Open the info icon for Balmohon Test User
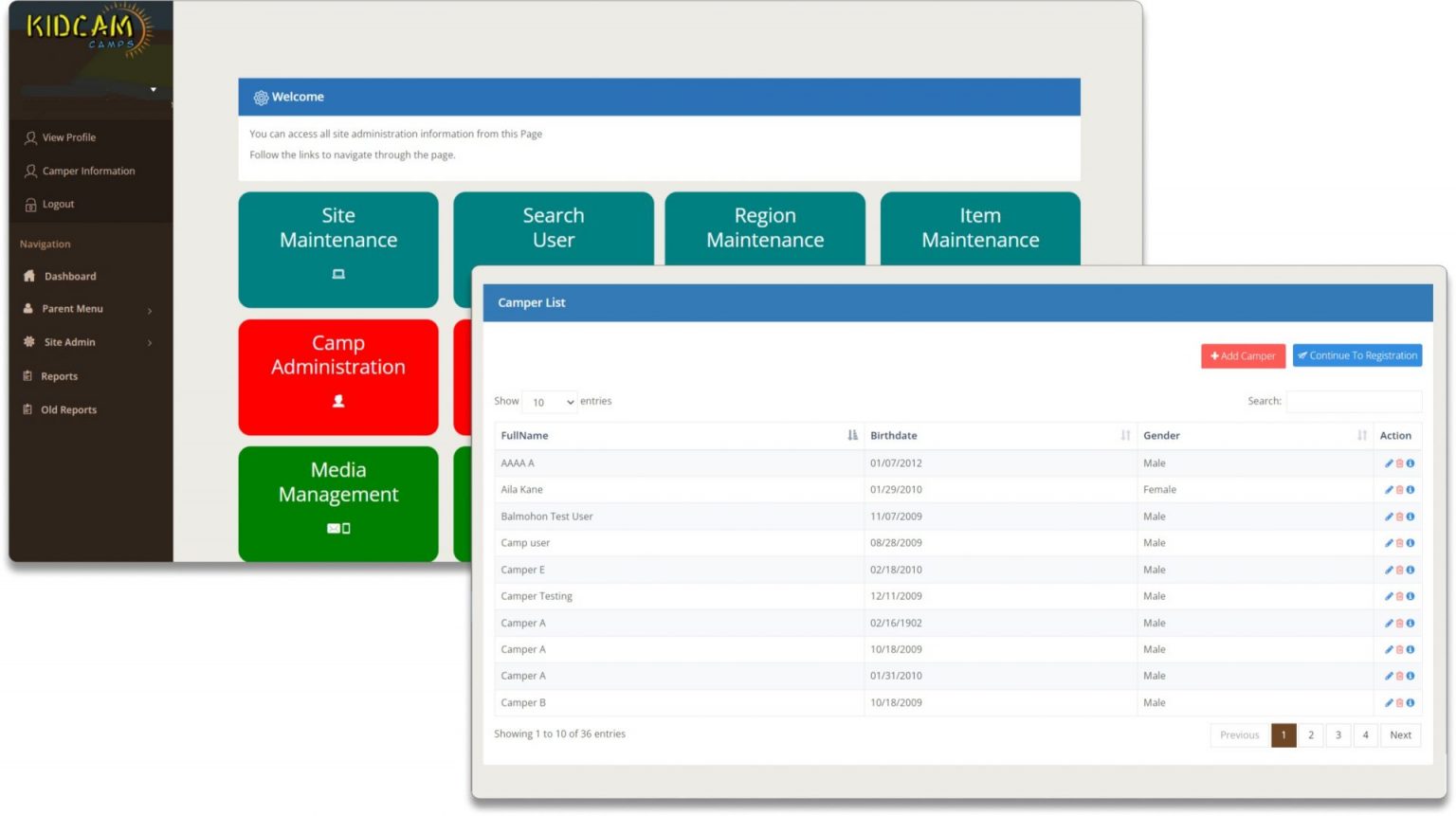The height and width of the screenshot is (816, 1456). tap(1410, 517)
